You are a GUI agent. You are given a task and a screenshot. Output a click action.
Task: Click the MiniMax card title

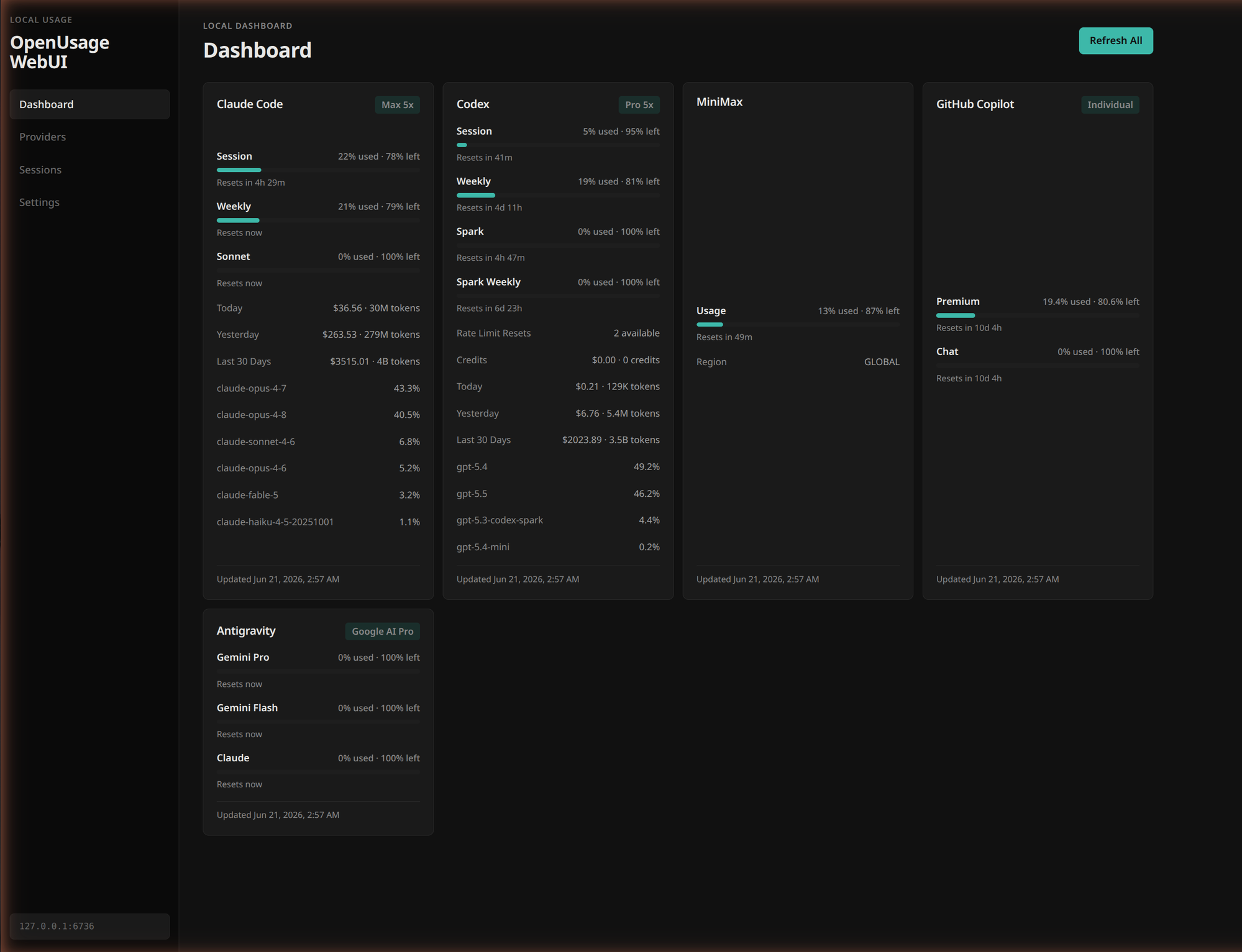719,102
